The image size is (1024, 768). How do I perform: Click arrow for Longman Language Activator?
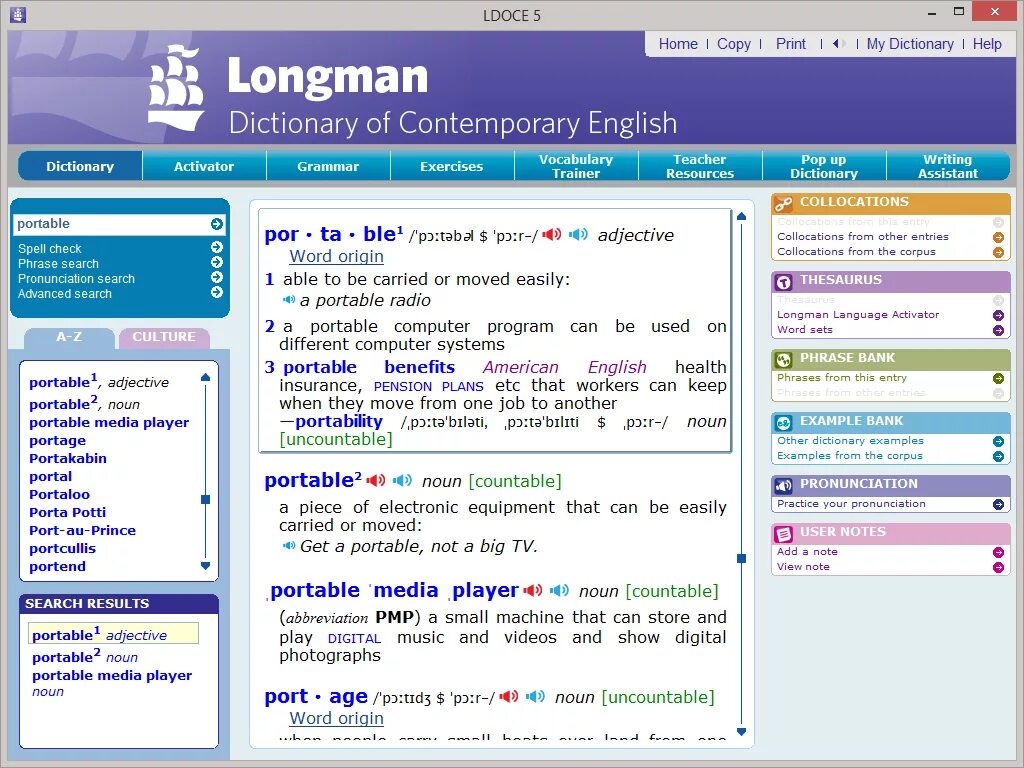(998, 315)
